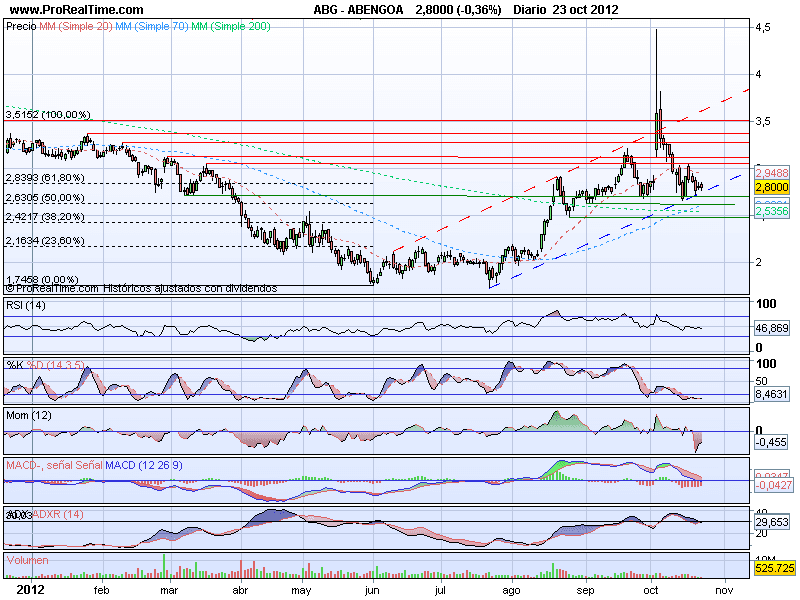This screenshot has width=800, height=600.
Task: Click the MACD (12 26 9) label
Action: click(x=144, y=465)
